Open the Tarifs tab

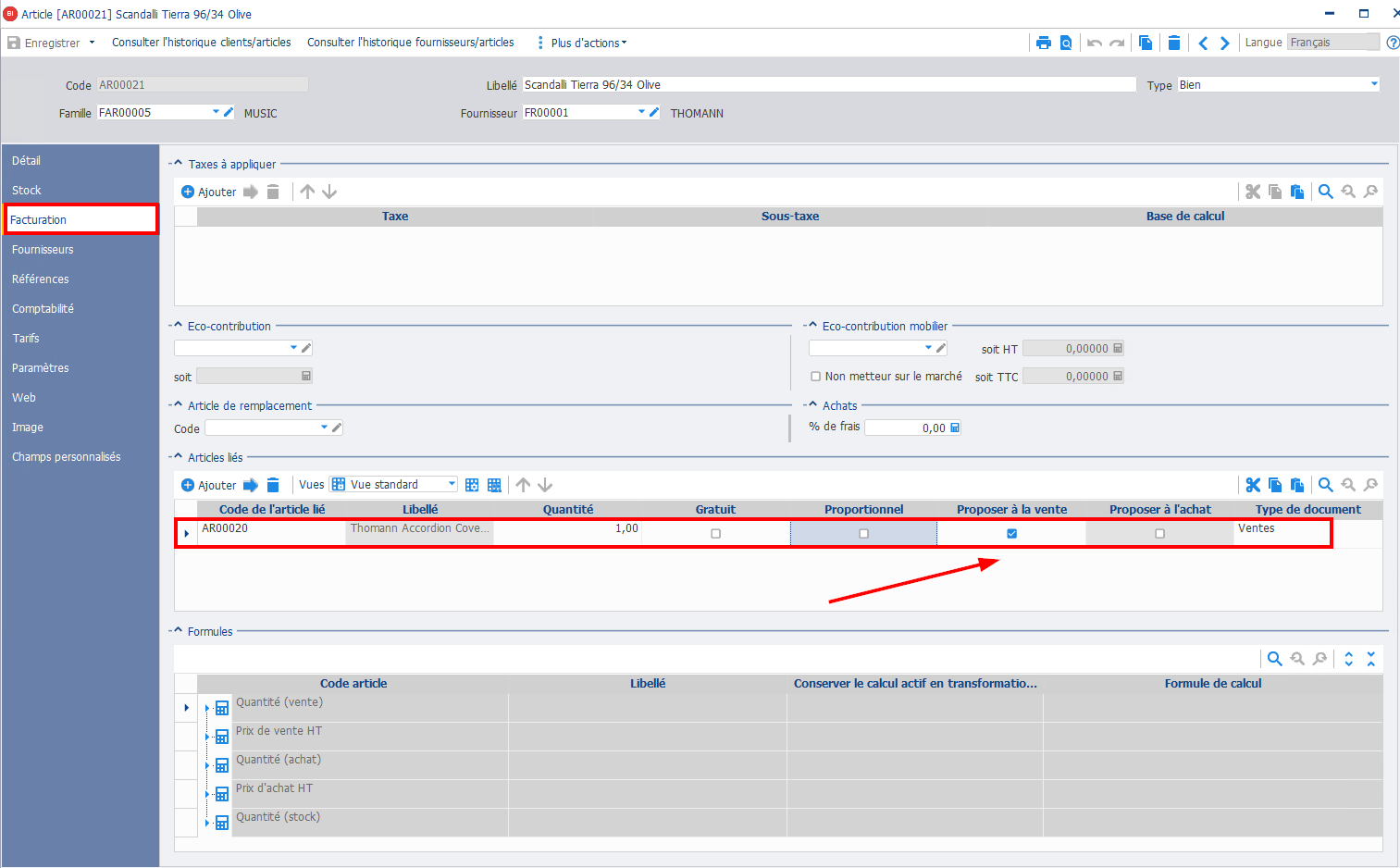pos(81,338)
